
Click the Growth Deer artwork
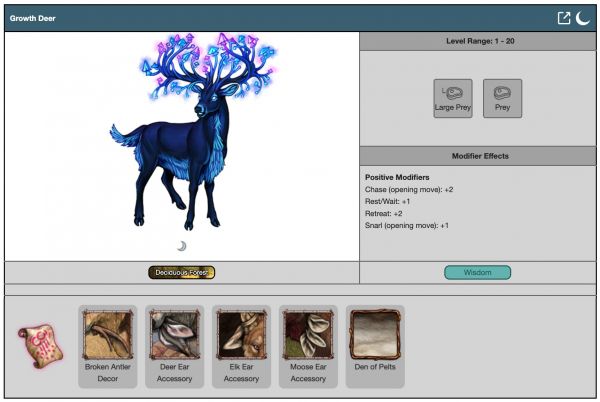(x=190, y=135)
